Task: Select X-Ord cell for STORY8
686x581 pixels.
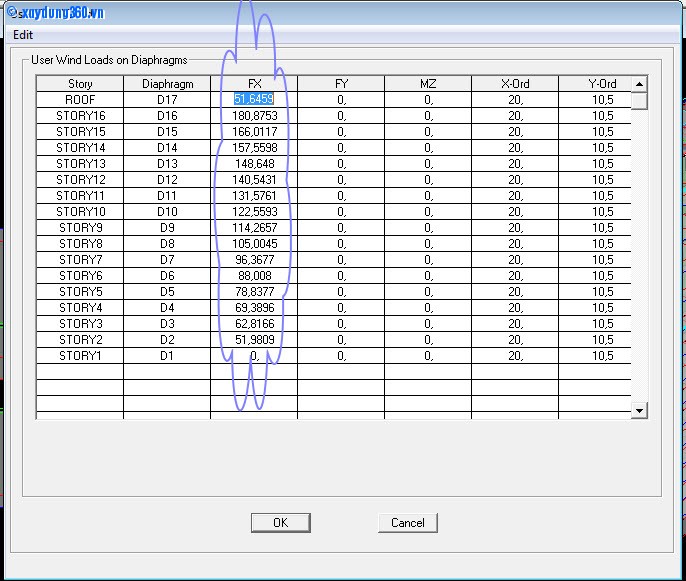Action: click(x=515, y=244)
